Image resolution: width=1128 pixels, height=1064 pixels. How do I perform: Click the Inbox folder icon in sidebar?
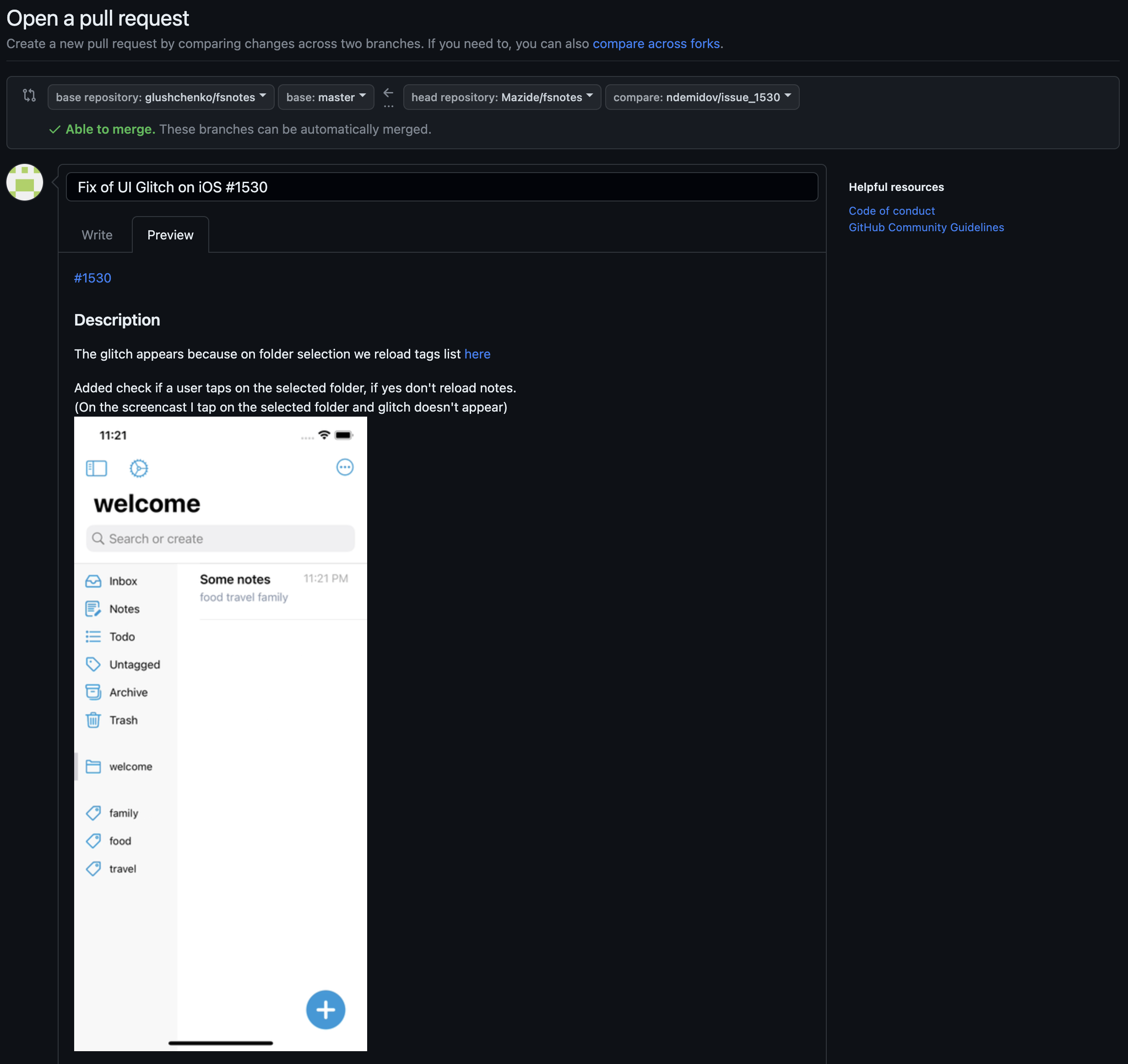point(93,581)
